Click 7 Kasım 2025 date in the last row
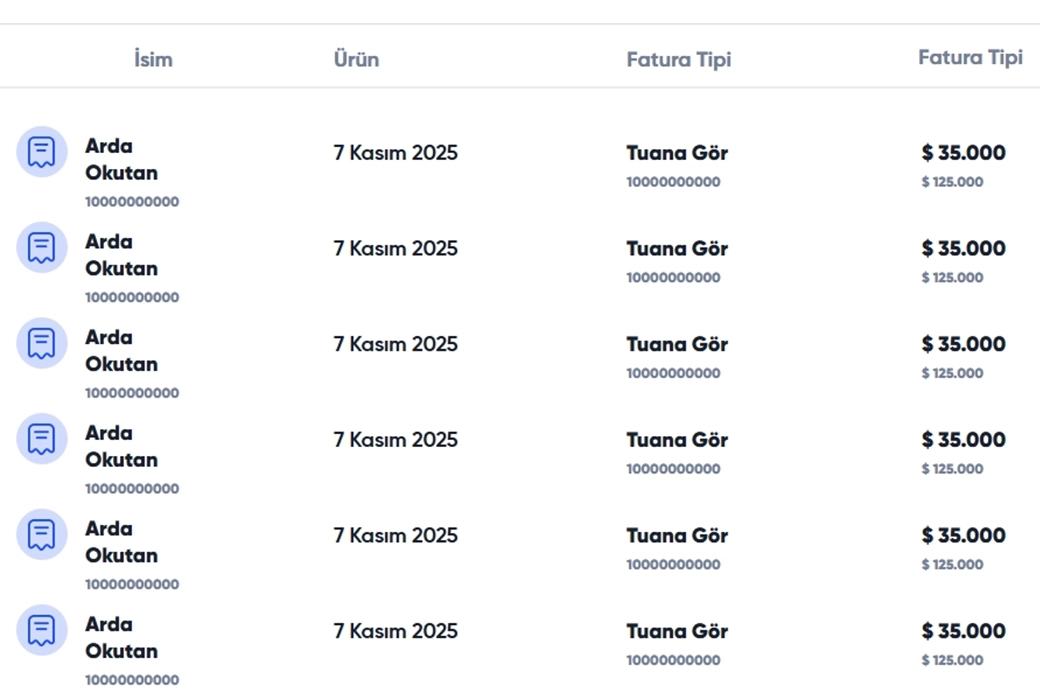This screenshot has width=1040, height=700. pyautogui.click(x=396, y=631)
